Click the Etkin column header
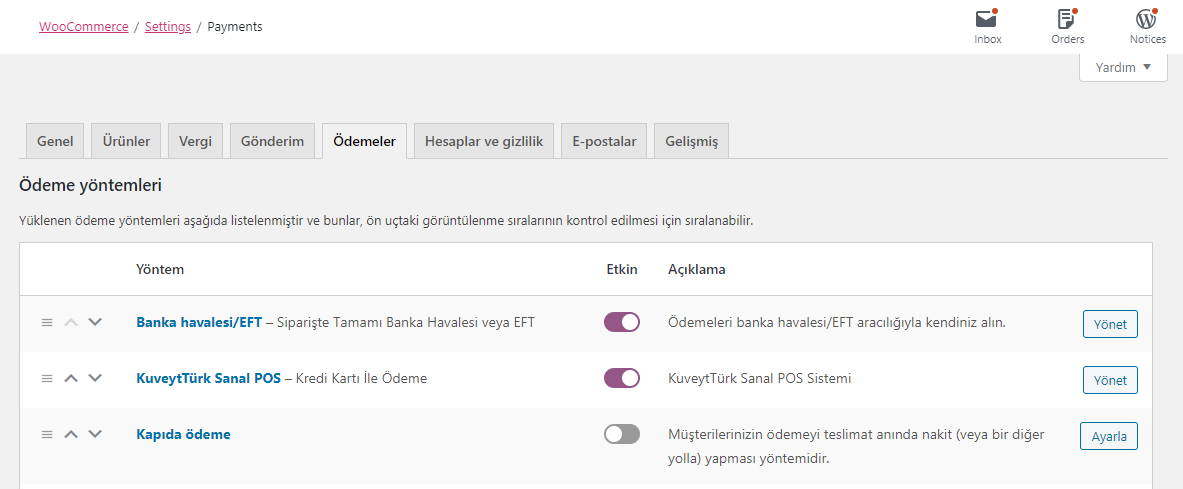The image size is (1183, 489). point(622,269)
